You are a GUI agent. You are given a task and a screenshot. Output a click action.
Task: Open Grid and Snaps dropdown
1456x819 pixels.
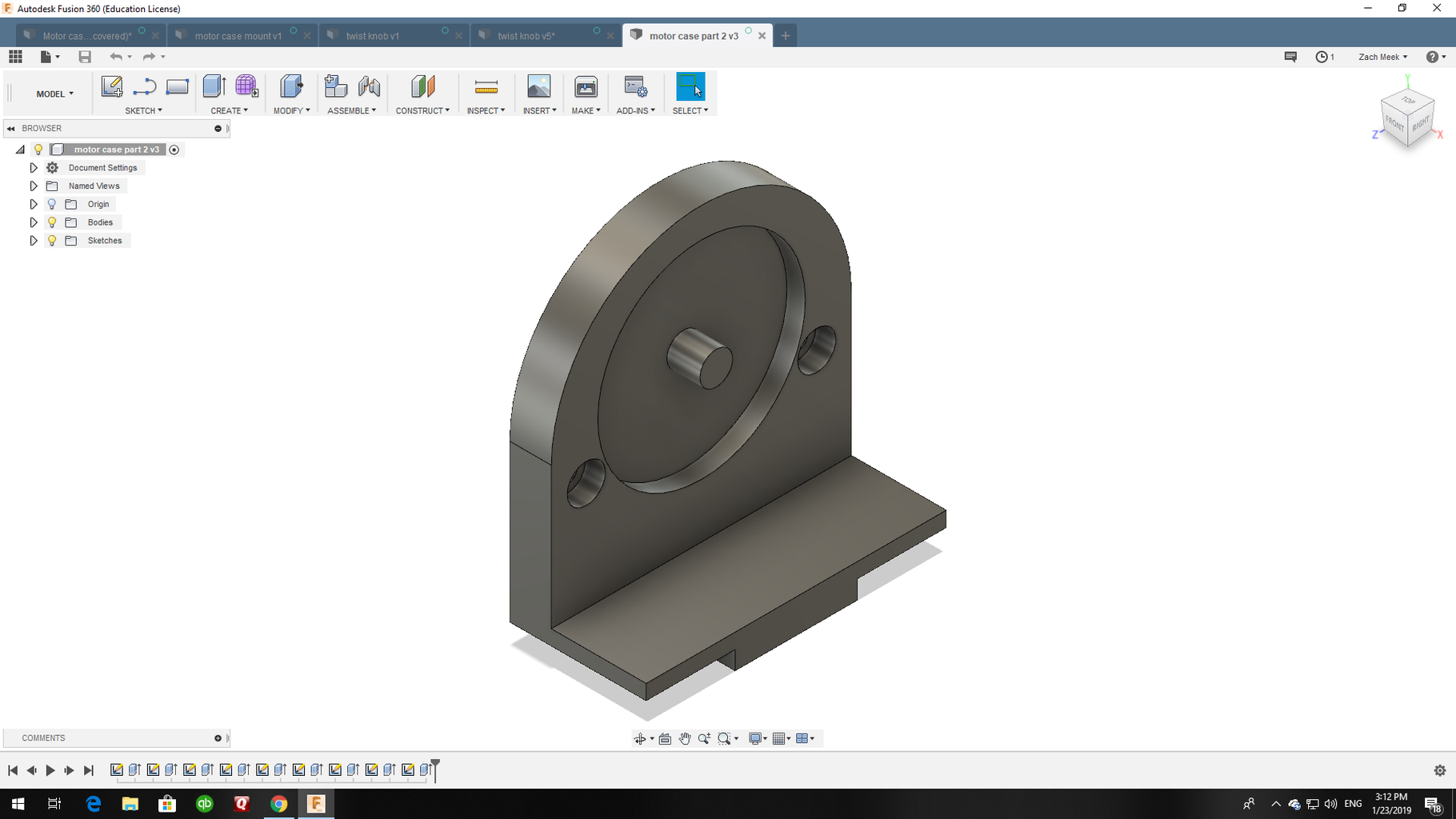tap(781, 739)
